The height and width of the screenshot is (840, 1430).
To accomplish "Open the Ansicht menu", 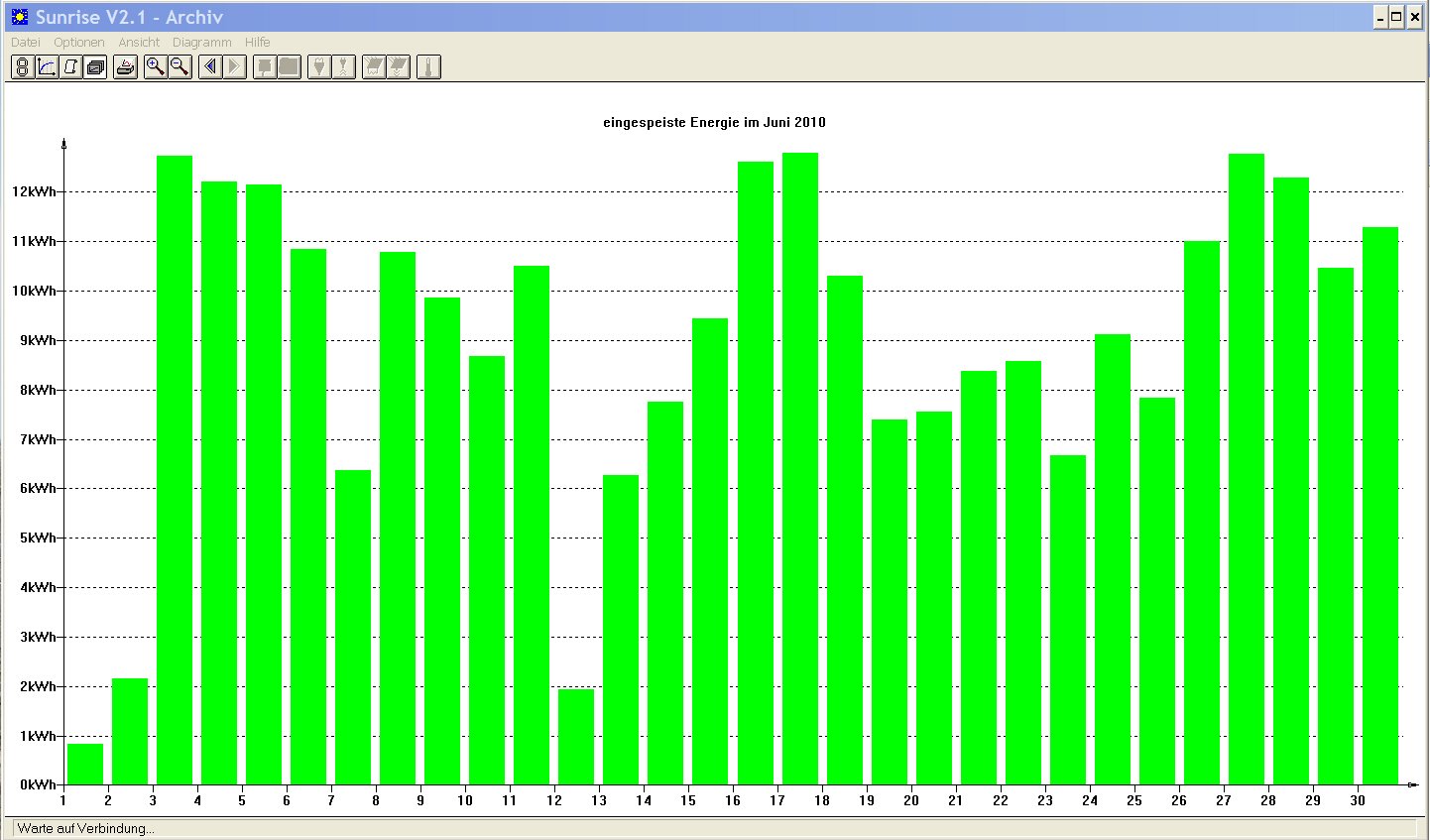I will click(x=139, y=43).
